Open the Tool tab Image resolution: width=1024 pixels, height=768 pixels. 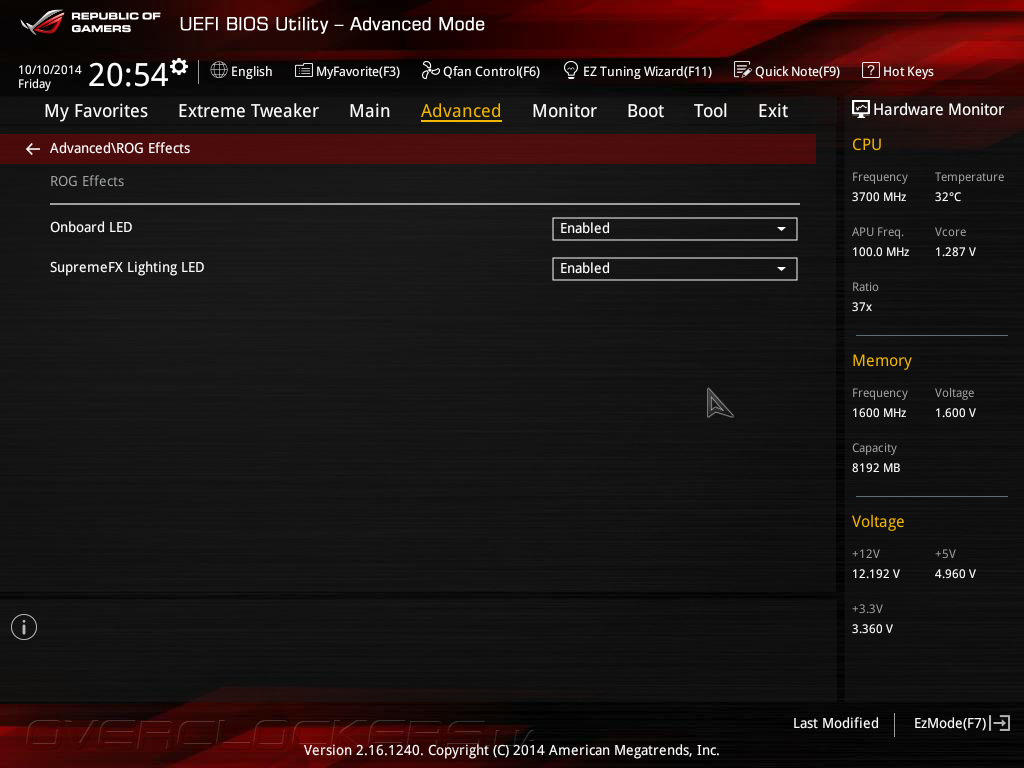tap(711, 111)
